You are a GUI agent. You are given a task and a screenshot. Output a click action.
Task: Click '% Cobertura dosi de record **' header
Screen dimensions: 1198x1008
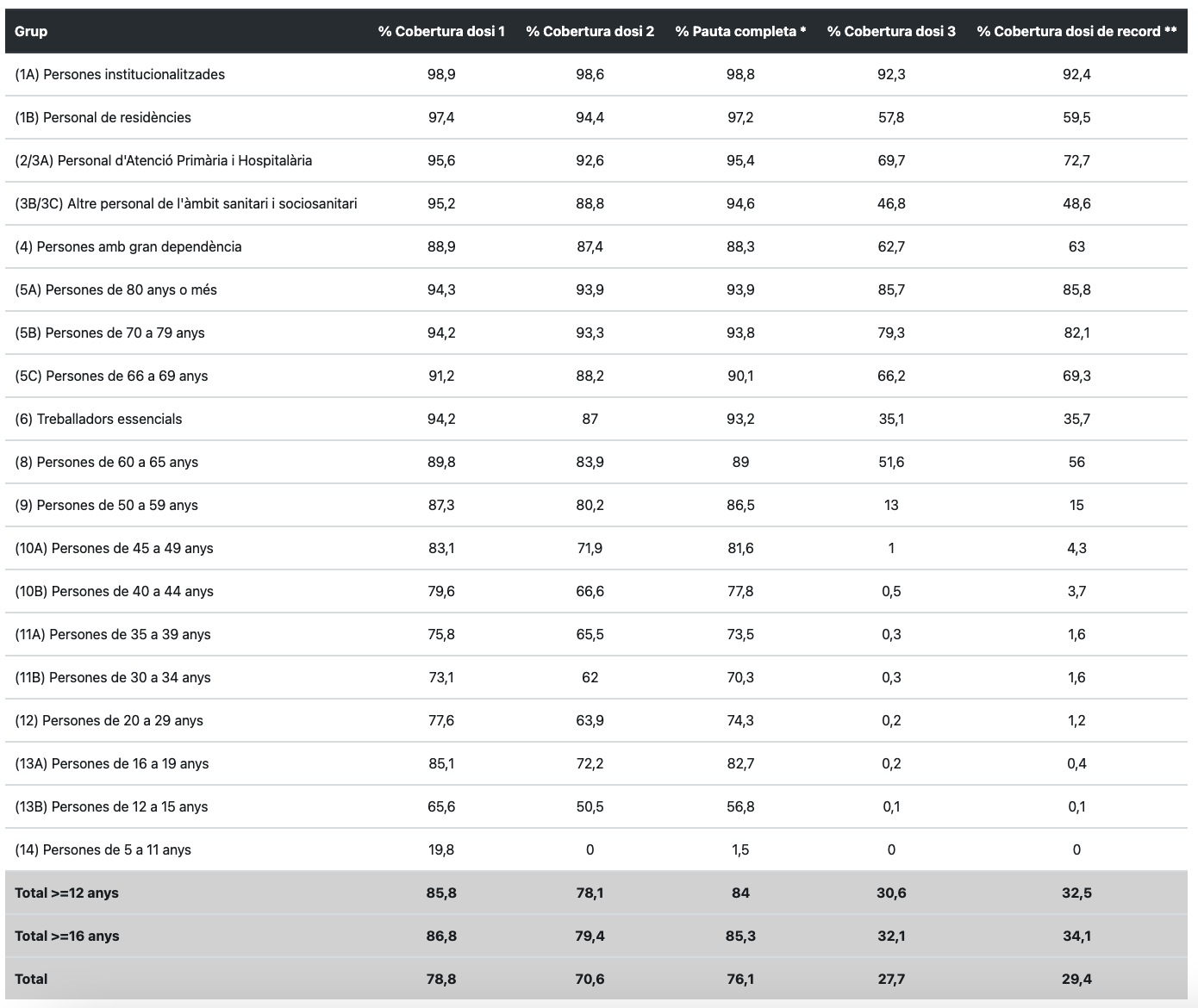click(x=1076, y=31)
